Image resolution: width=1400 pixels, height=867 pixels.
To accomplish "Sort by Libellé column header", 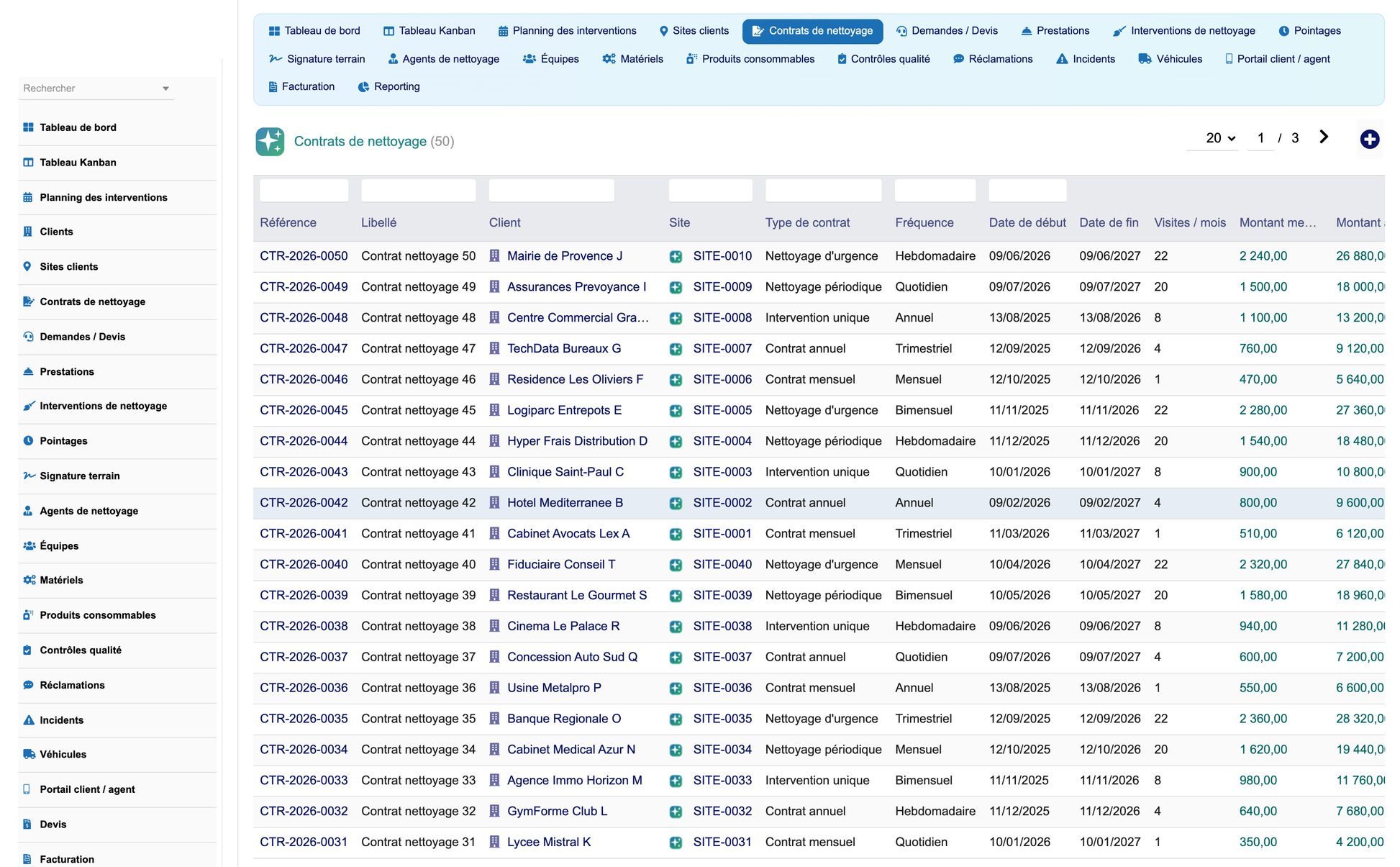I will click(379, 223).
